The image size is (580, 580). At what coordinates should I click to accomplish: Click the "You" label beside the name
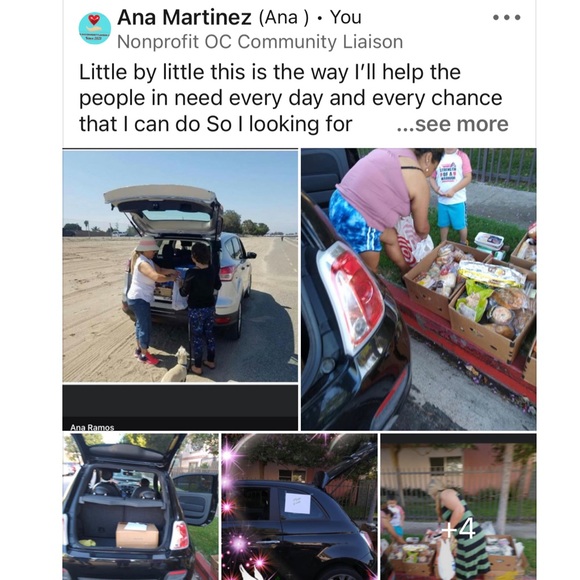pos(345,17)
